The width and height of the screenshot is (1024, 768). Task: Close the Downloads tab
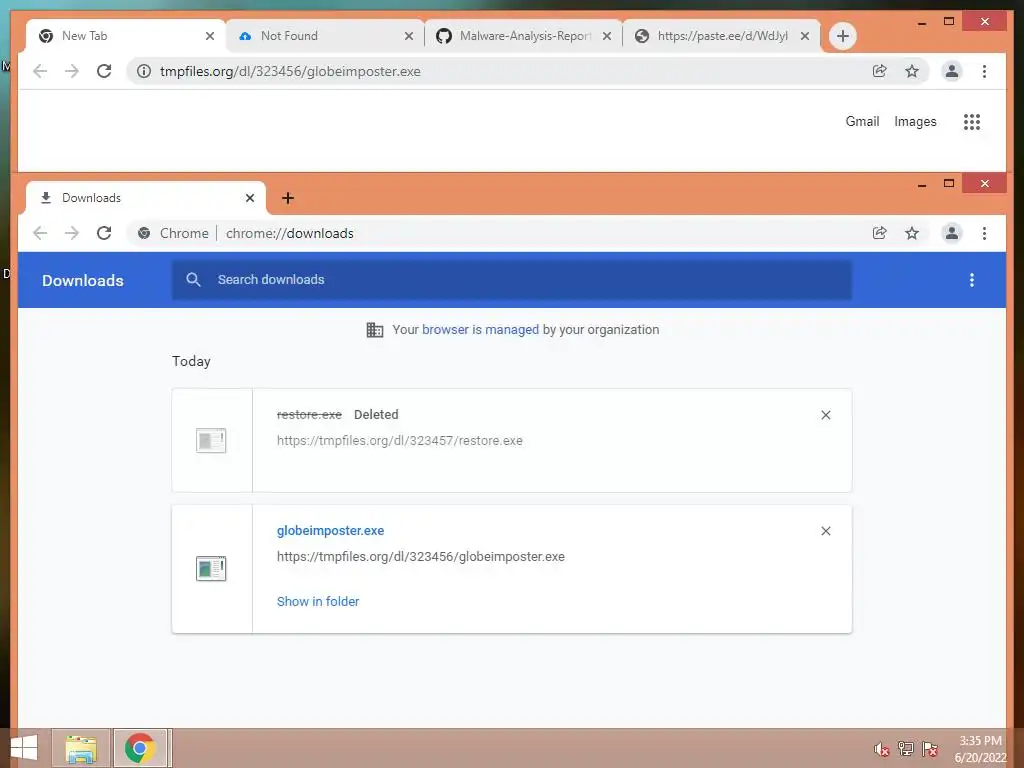click(x=249, y=198)
